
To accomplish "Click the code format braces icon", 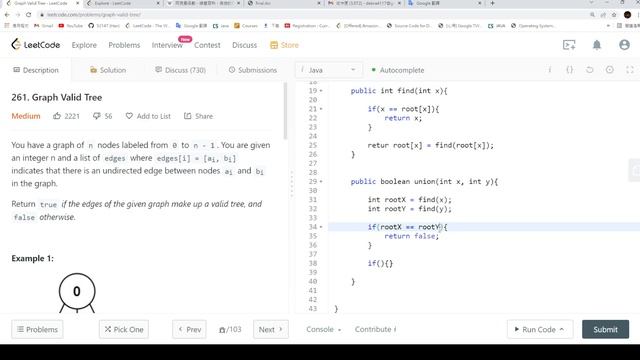I will tap(569, 70).
